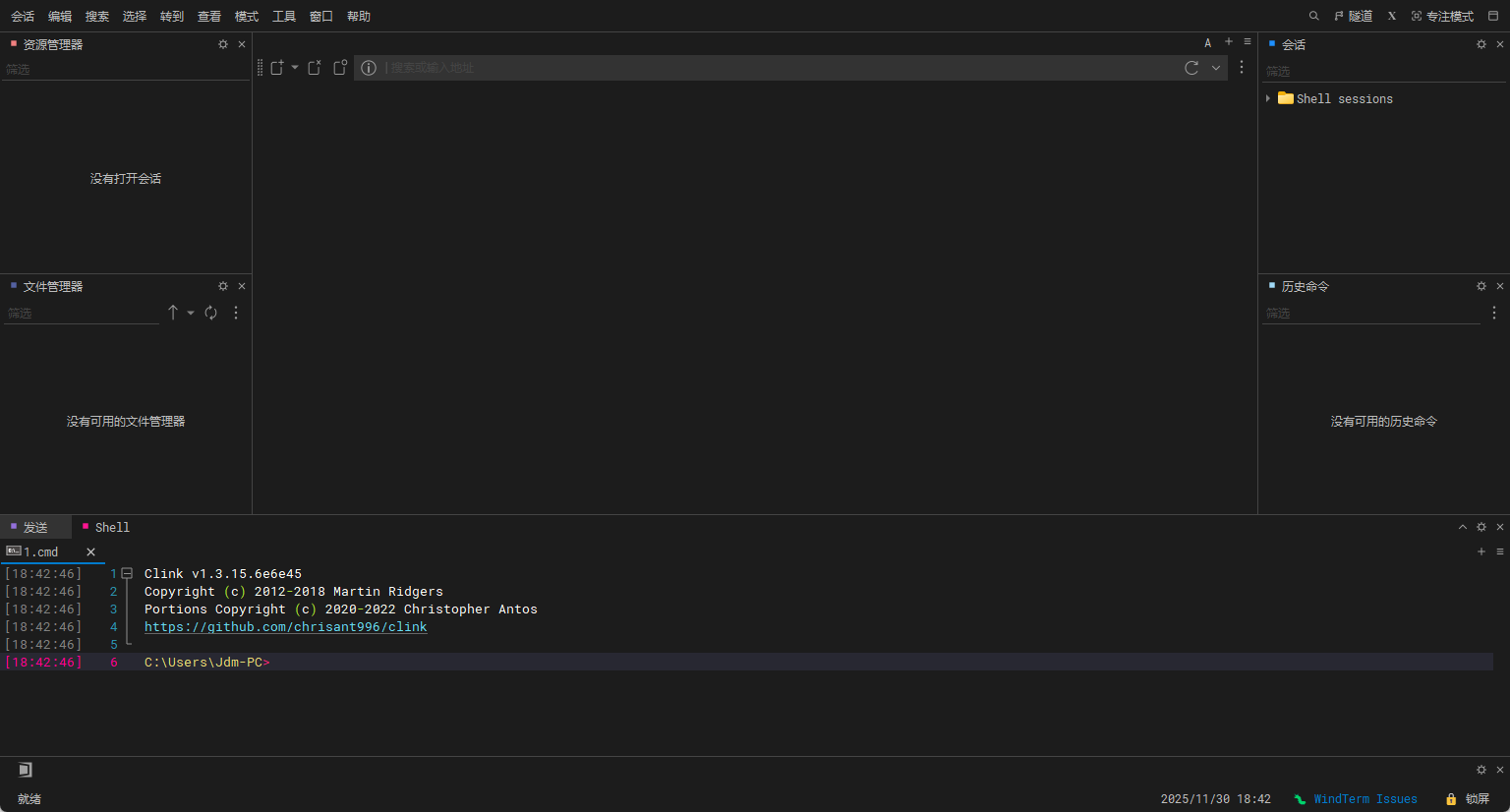
Task: Open the address bar history dropdown chevron
Action: click(x=1216, y=68)
